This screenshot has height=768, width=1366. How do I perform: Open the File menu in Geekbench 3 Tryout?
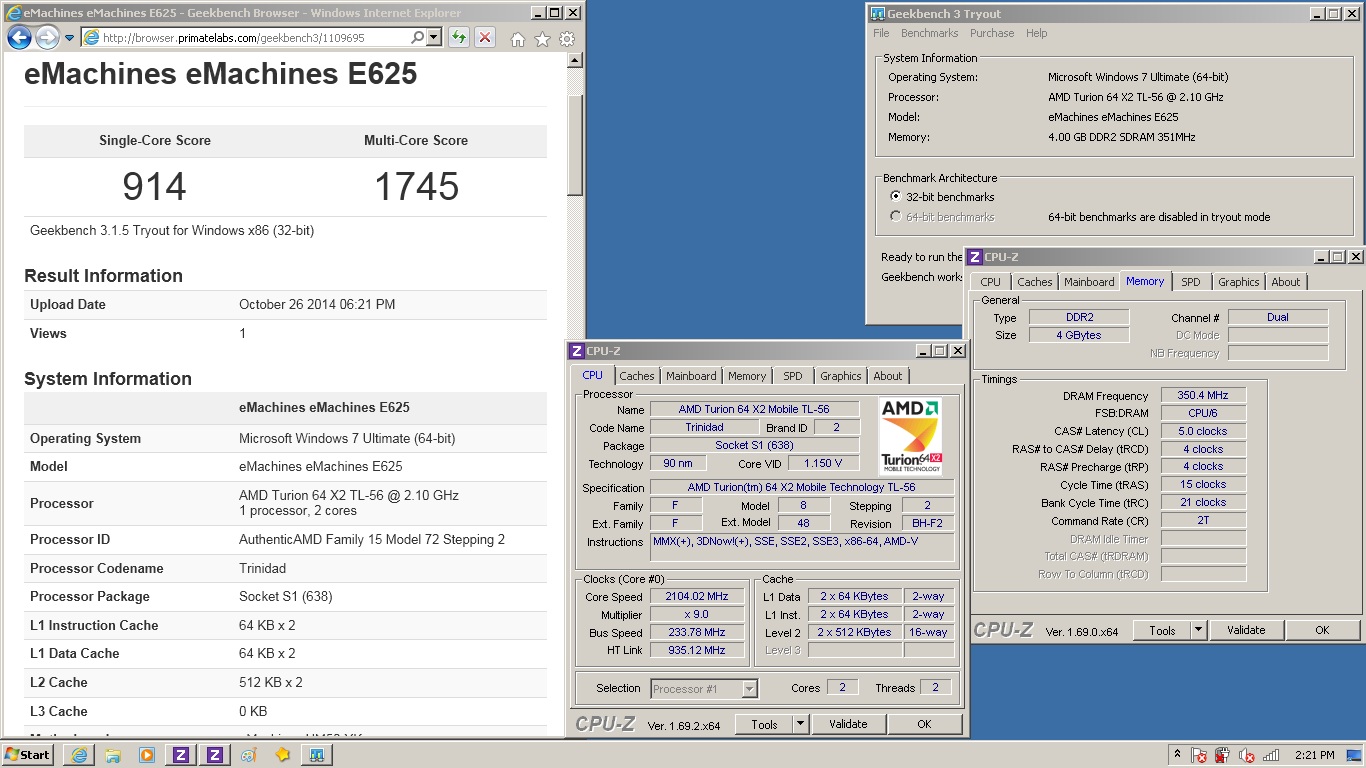pyautogui.click(x=881, y=33)
